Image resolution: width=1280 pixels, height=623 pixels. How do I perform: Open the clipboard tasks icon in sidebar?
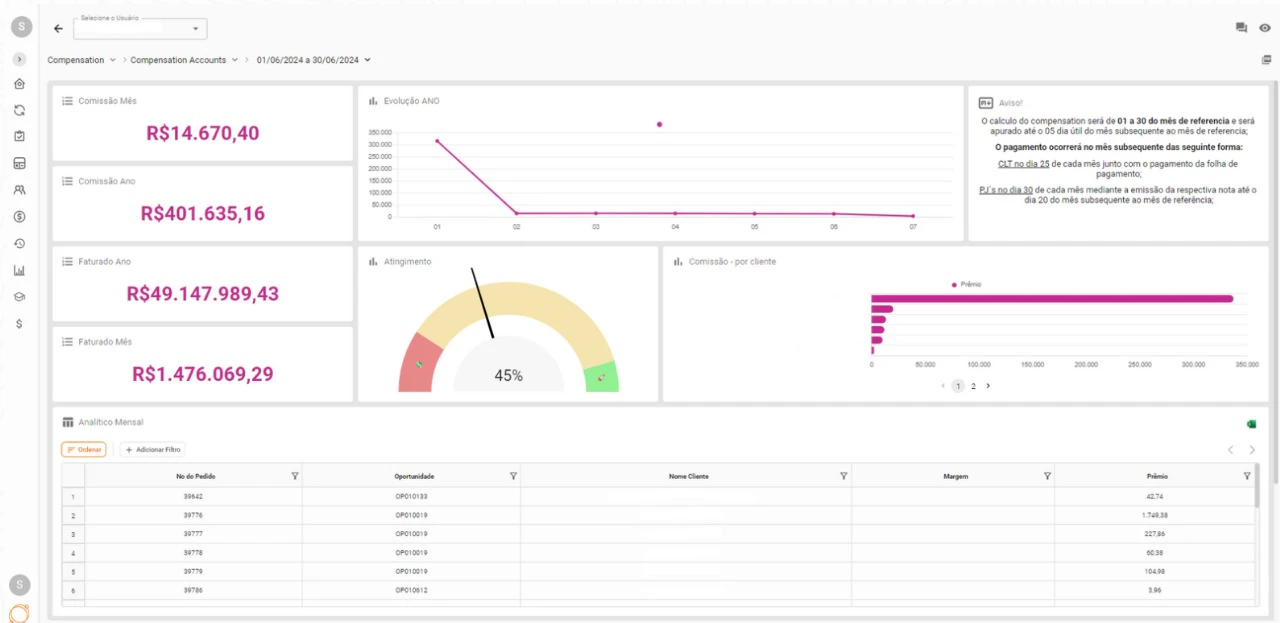[x=19, y=136]
